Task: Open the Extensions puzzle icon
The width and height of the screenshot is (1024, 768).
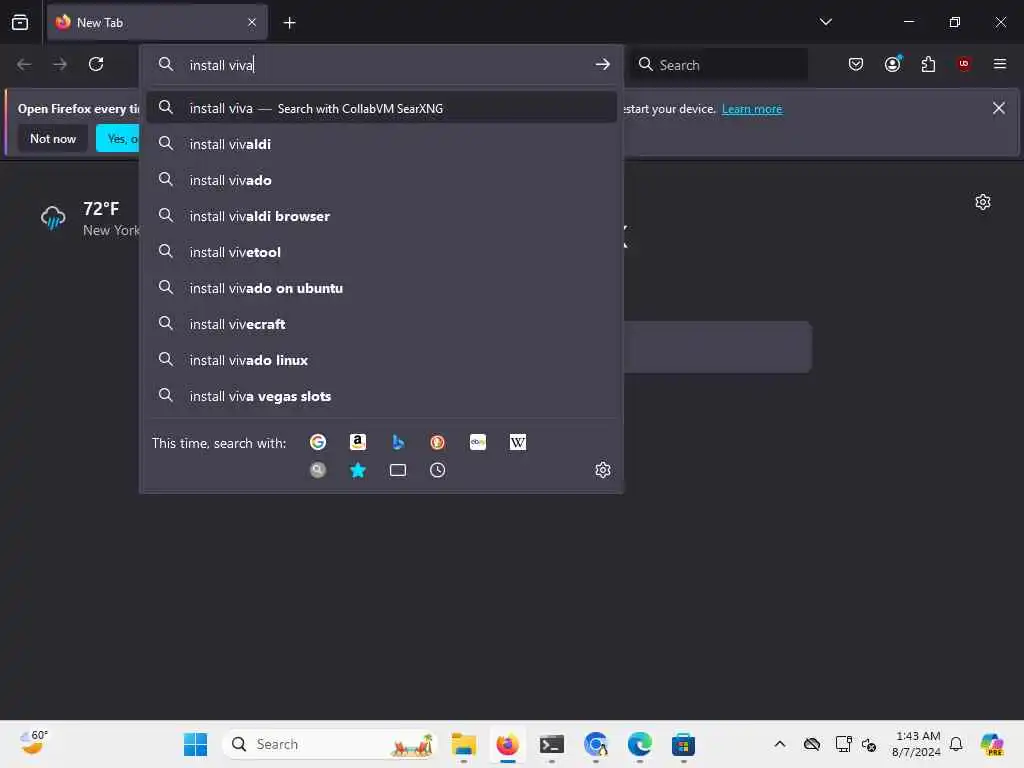Action: click(928, 64)
